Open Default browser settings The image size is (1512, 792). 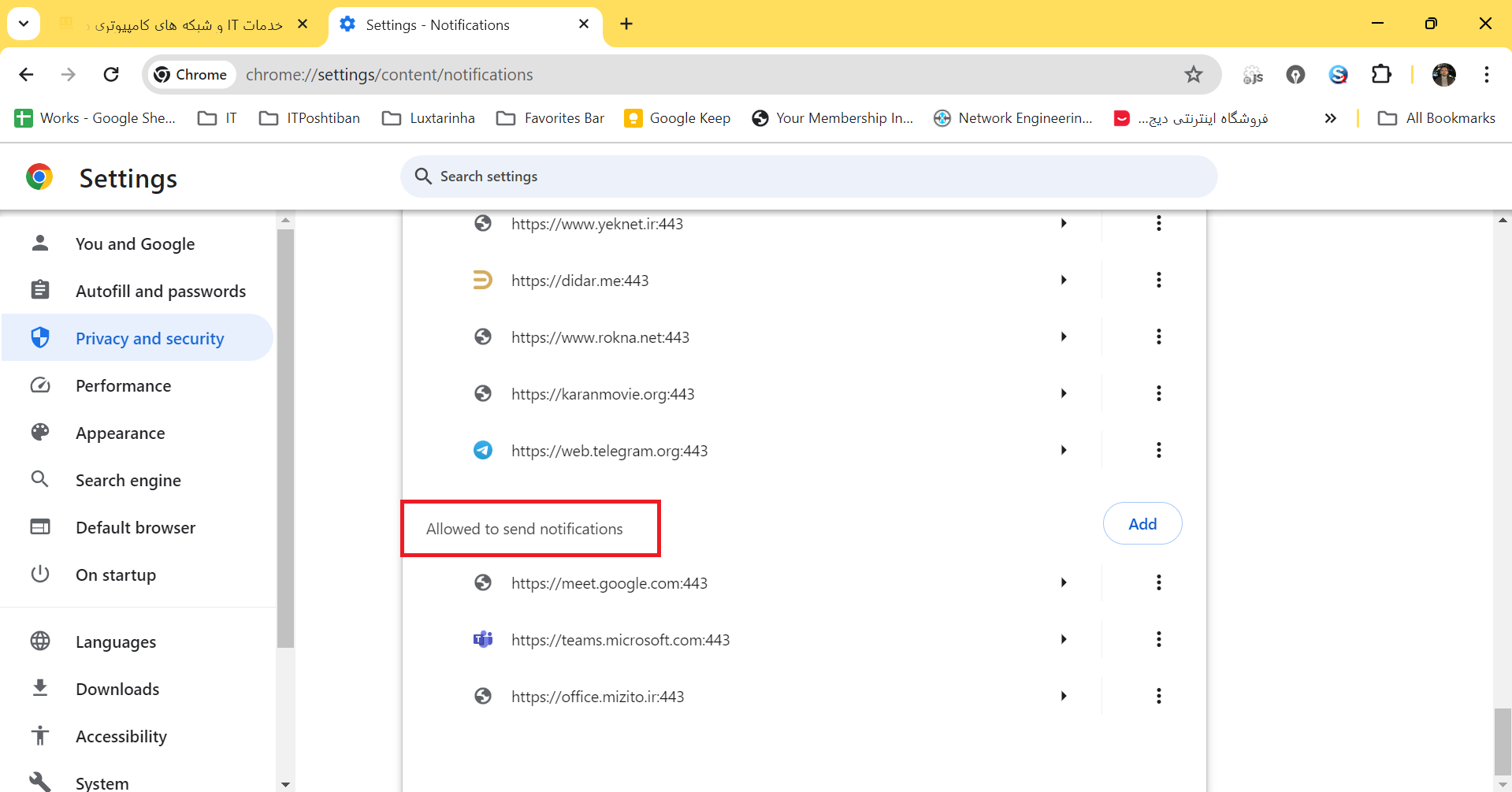137,527
